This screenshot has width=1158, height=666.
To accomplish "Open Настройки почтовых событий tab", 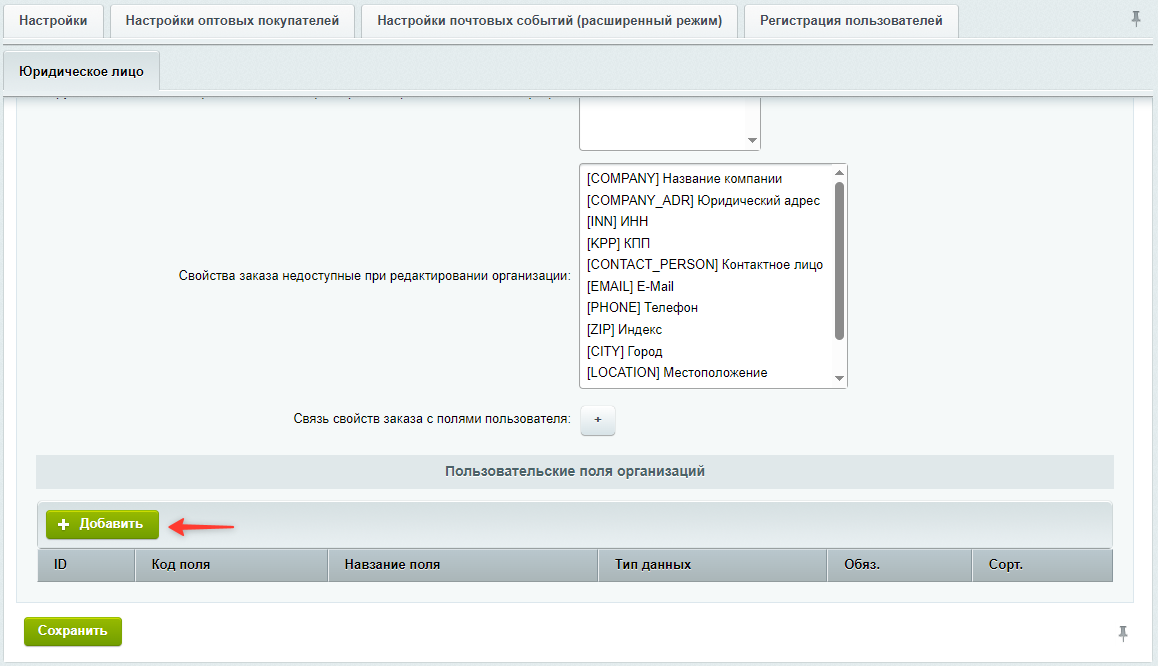I will [x=549, y=21].
